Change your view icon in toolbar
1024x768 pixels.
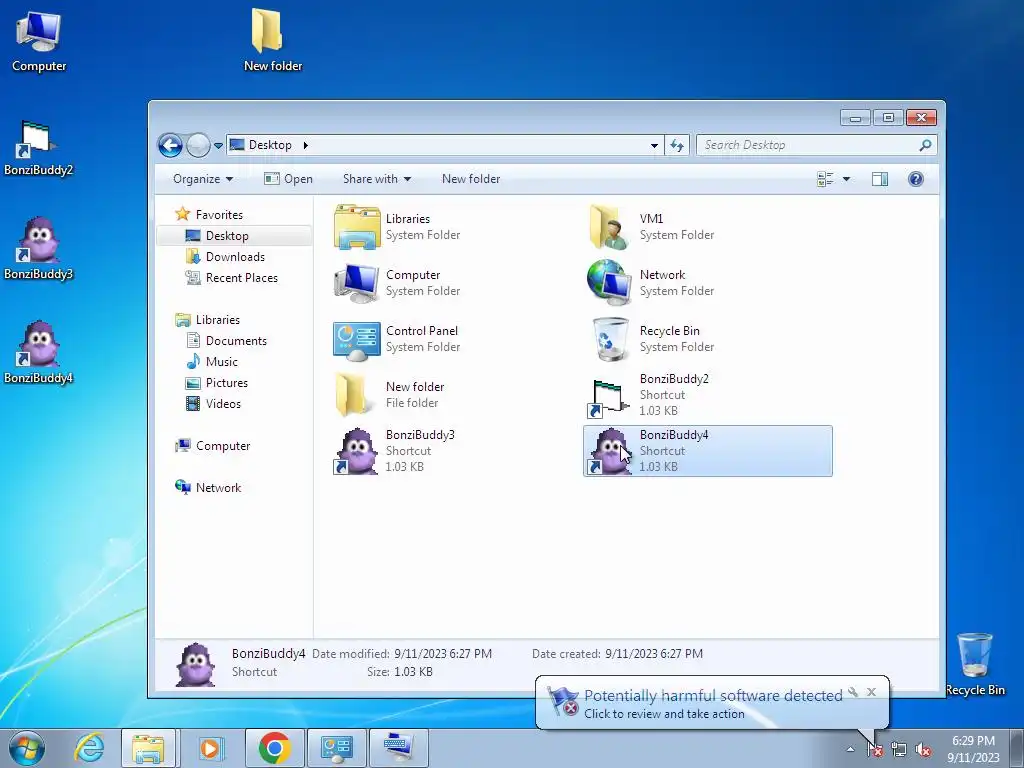click(825, 179)
